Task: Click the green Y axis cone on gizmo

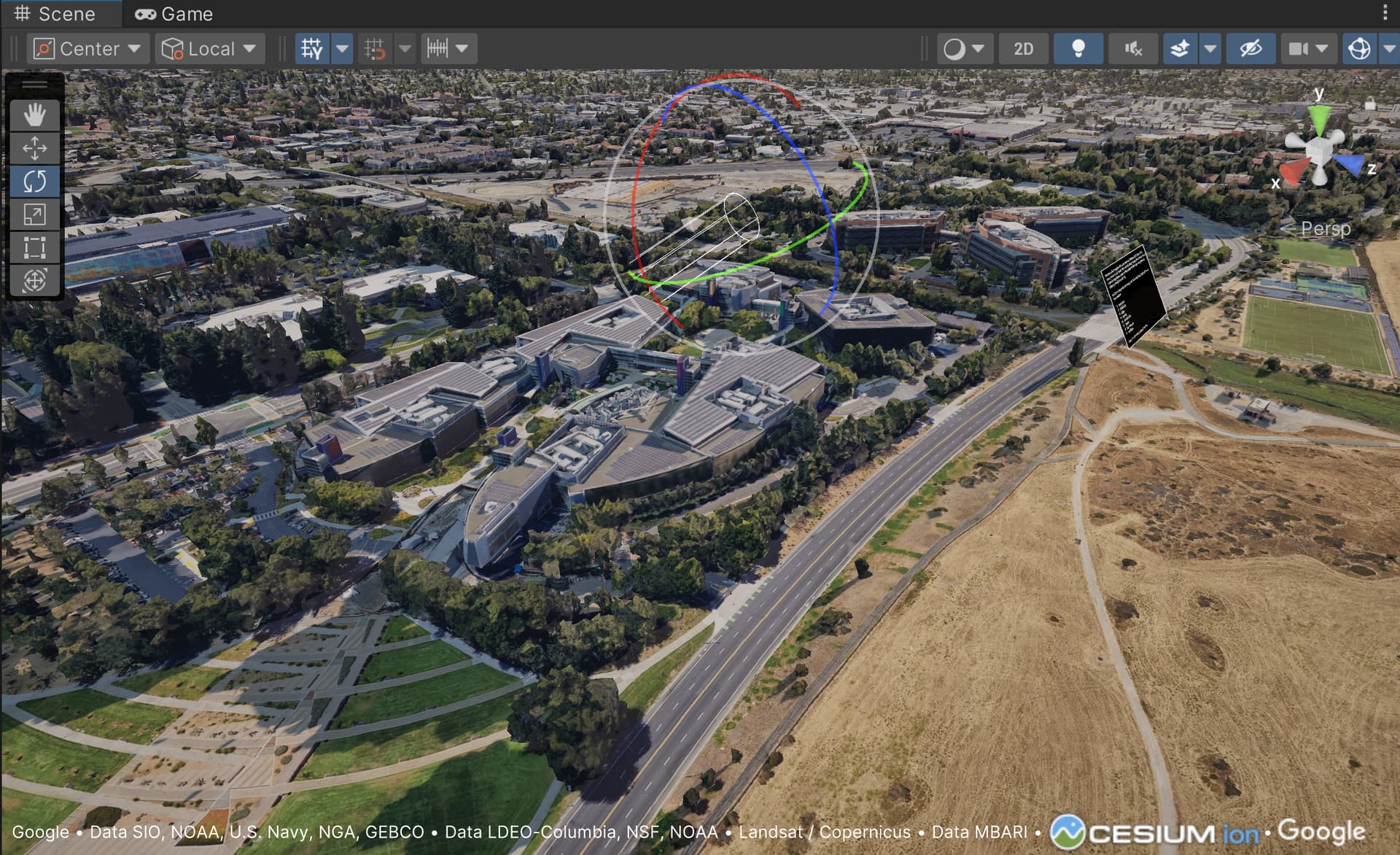Action: point(1318,117)
